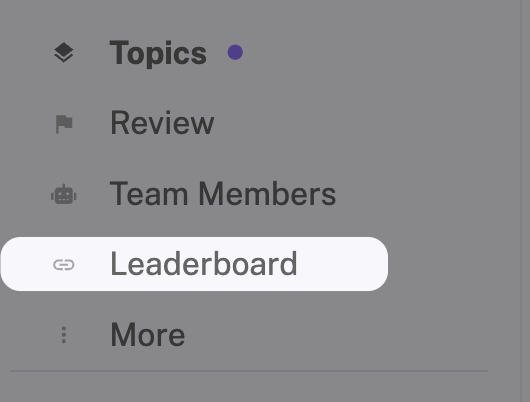Click empty sidebar space below the divider
The image size is (530, 402).
pyautogui.click(x=249, y=388)
